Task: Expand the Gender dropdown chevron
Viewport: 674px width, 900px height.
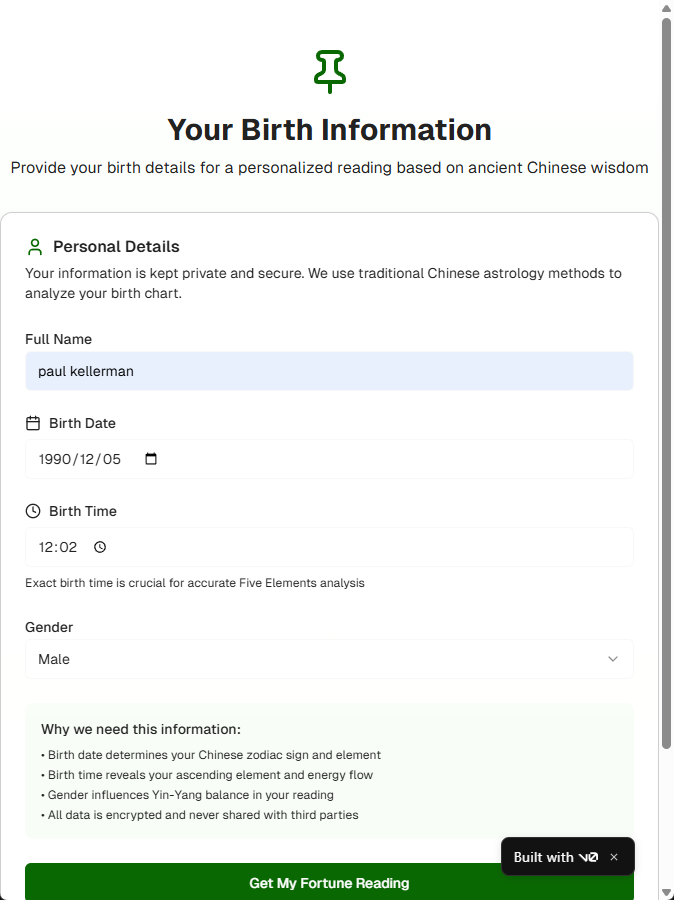Action: pyautogui.click(x=613, y=659)
